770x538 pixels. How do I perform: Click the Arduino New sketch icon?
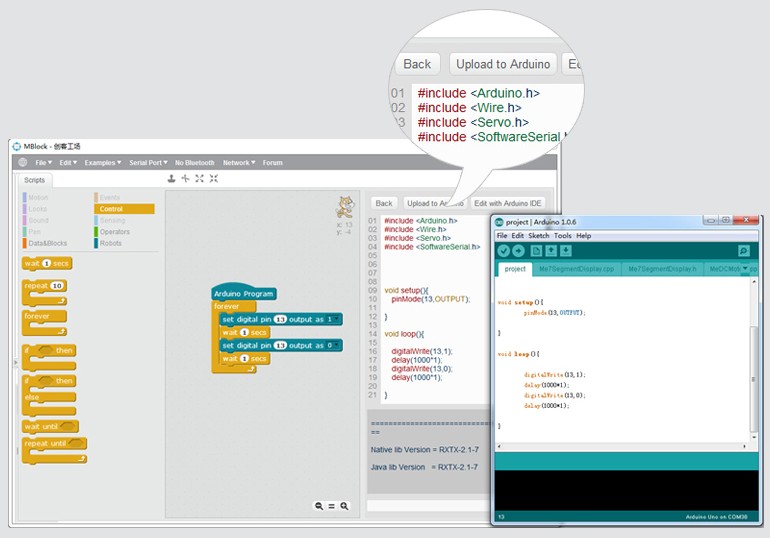pos(537,251)
